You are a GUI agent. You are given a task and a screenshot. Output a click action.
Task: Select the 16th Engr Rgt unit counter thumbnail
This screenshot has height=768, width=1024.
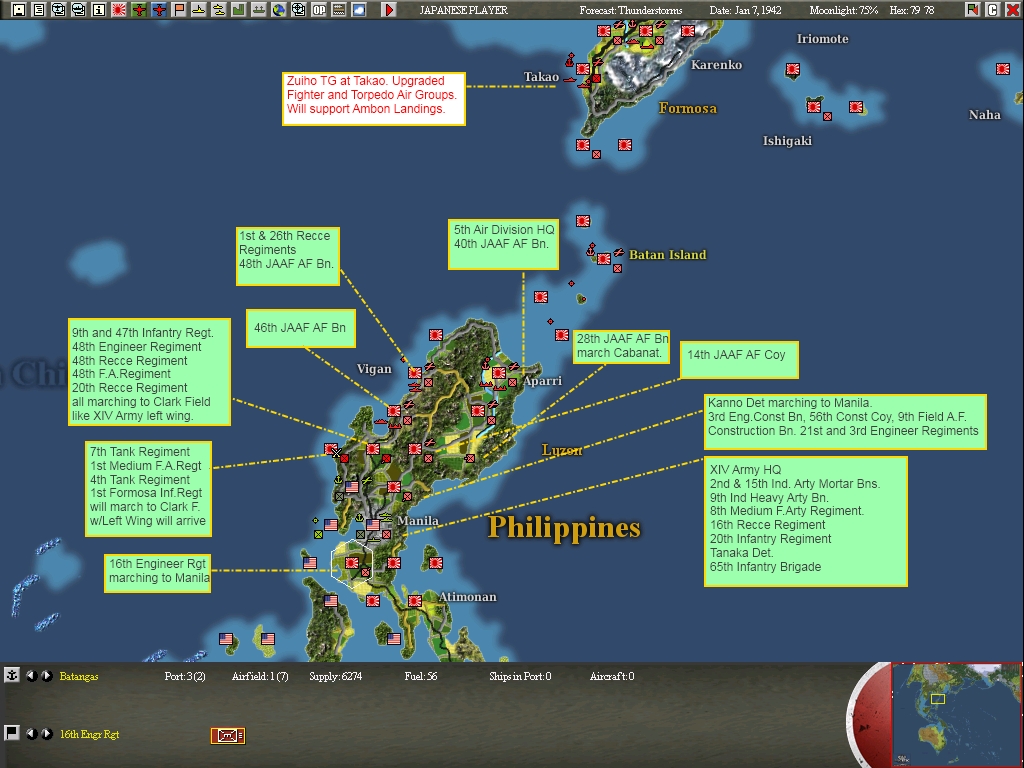228,736
